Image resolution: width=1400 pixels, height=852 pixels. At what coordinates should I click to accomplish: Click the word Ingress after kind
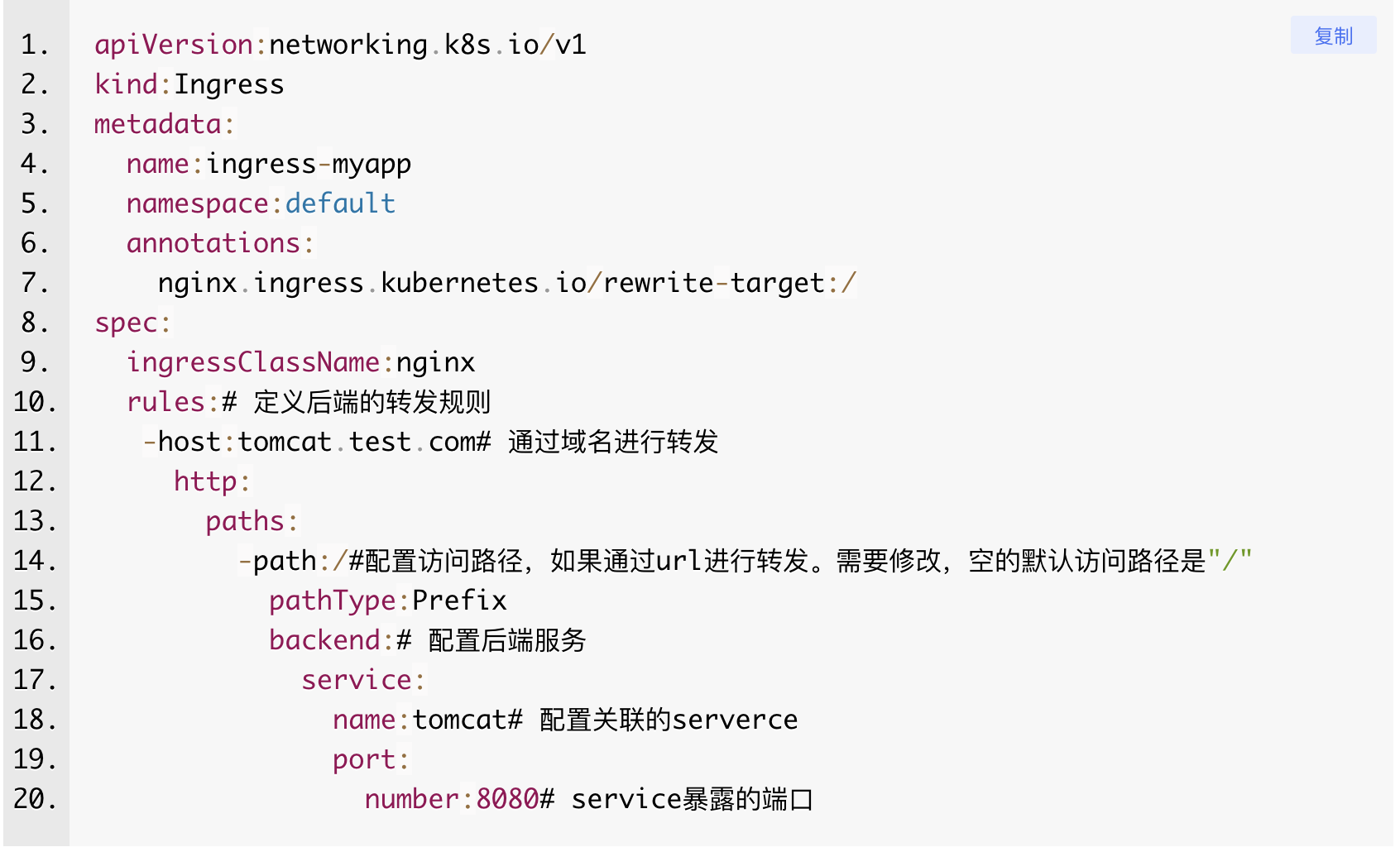click(x=229, y=84)
